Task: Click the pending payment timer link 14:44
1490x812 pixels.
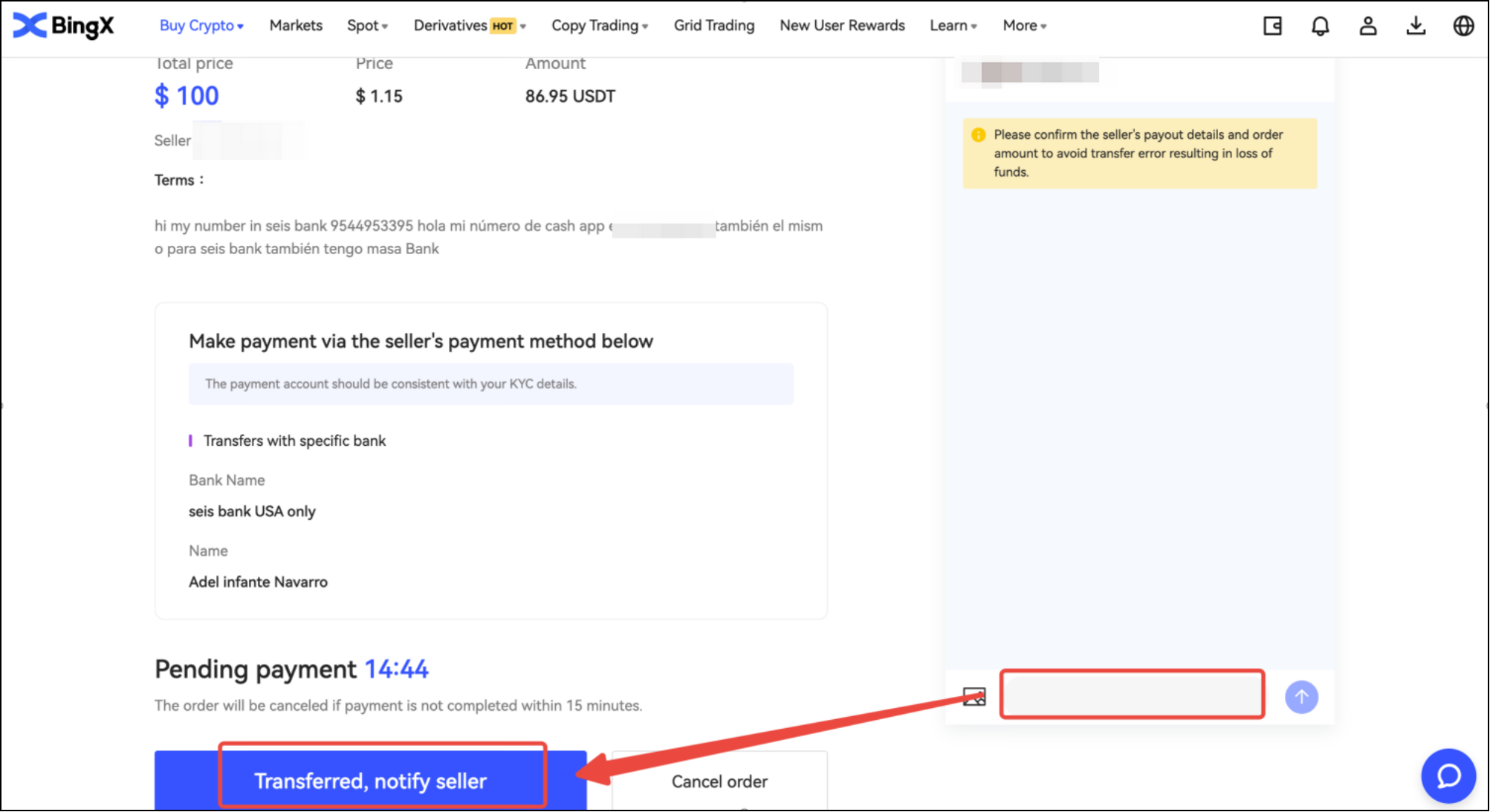Action: click(397, 669)
